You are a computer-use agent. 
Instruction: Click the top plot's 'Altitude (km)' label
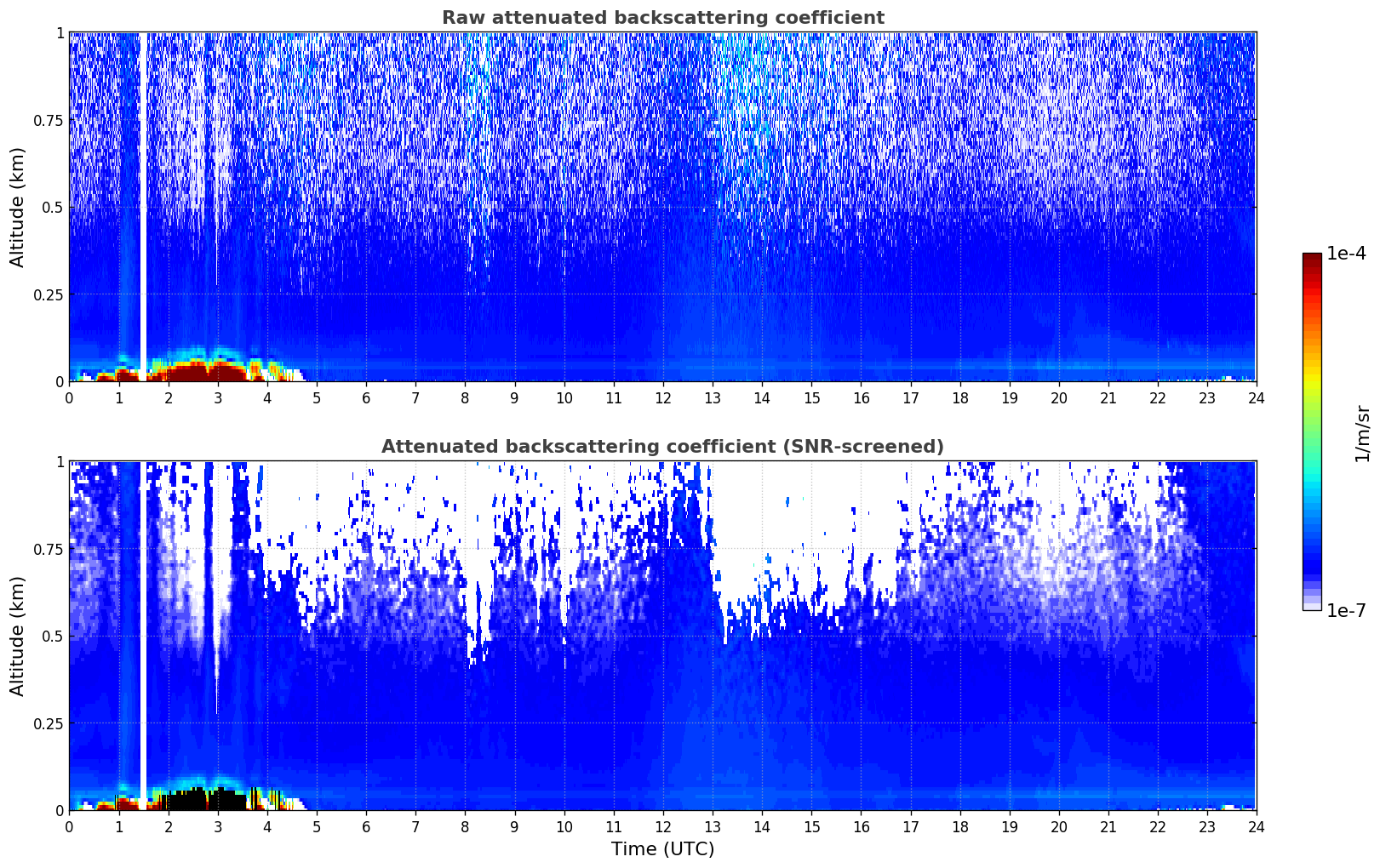[18, 207]
